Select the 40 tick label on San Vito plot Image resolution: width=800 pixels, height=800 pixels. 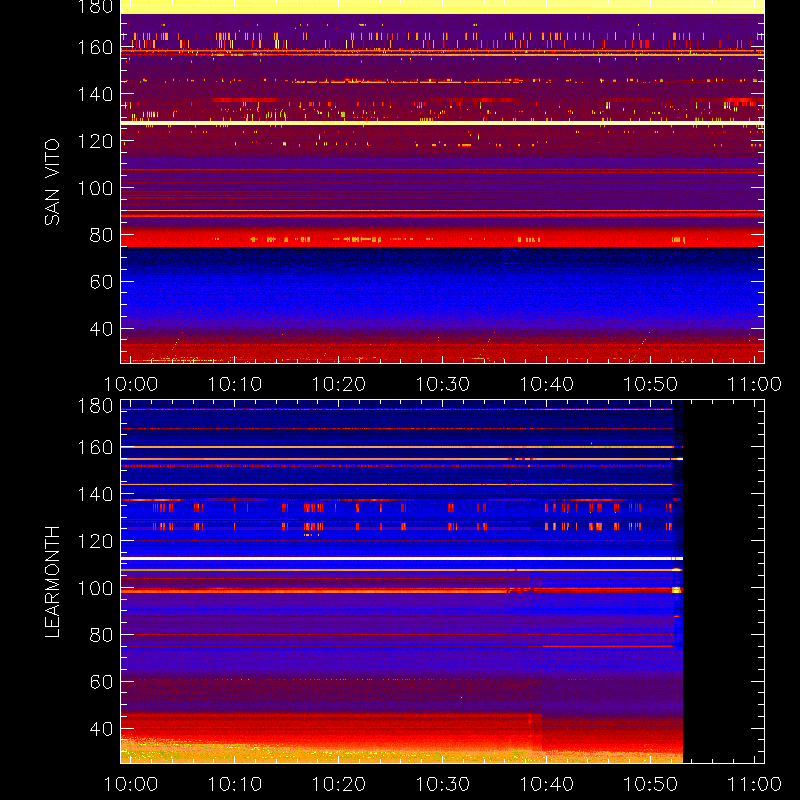point(101,329)
